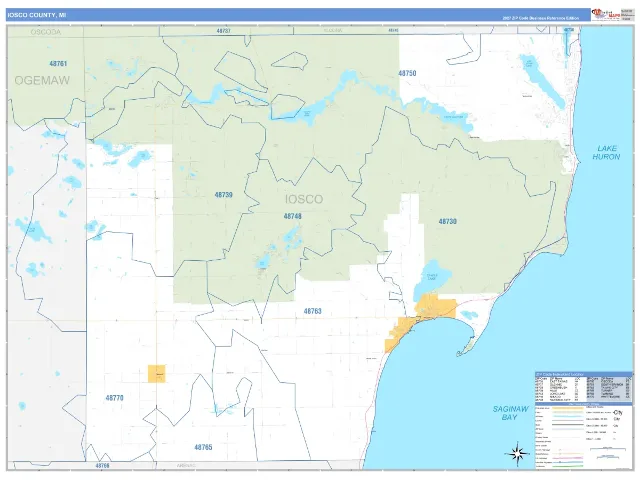Click the 'OGEMAW' county label
The image size is (640, 480).
point(42,80)
